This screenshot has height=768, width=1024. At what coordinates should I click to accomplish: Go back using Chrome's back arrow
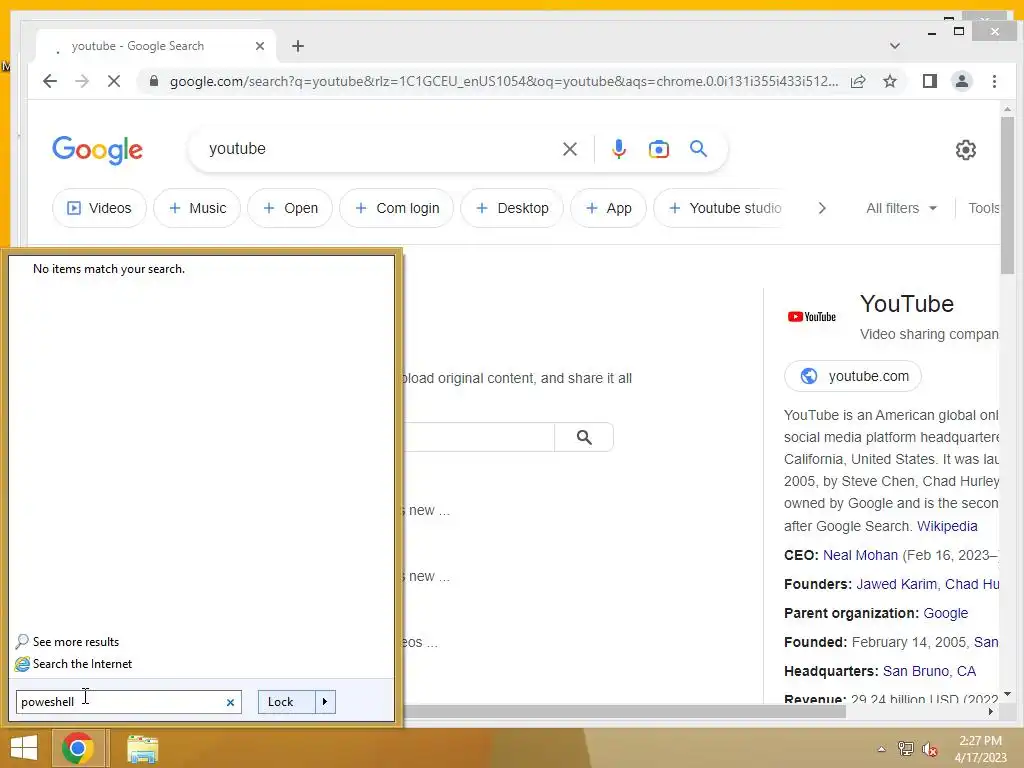click(x=50, y=81)
